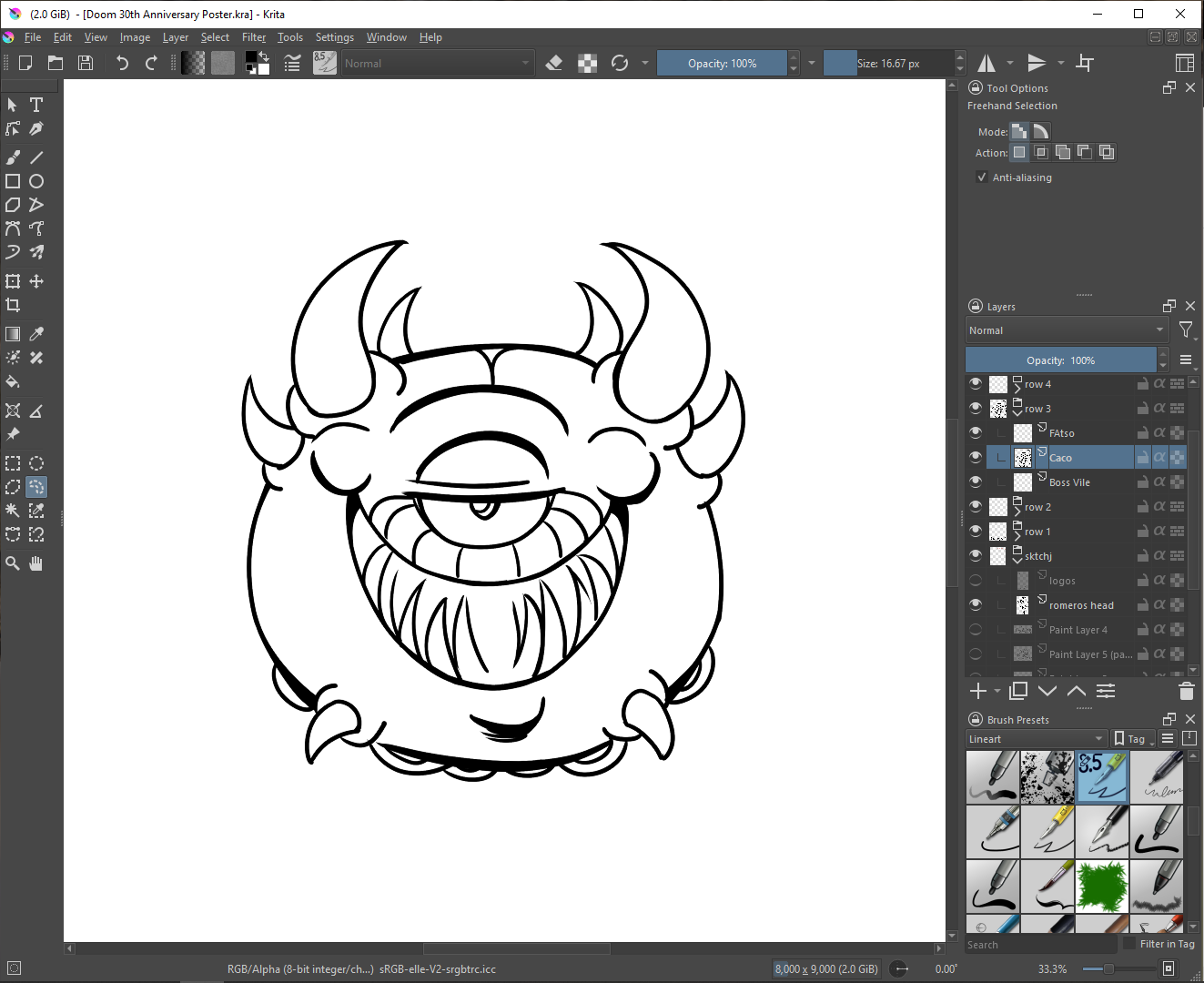Select the Fill bucket tool
This screenshot has width=1204, height=983.
click(x=13, y=381)
